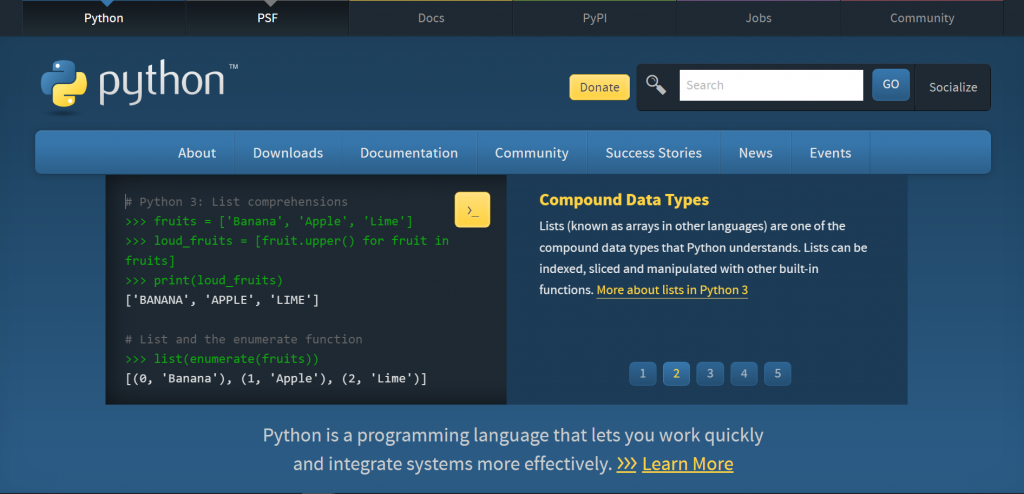
Task: Submit search with GO button
Action: tap(891, 85)
